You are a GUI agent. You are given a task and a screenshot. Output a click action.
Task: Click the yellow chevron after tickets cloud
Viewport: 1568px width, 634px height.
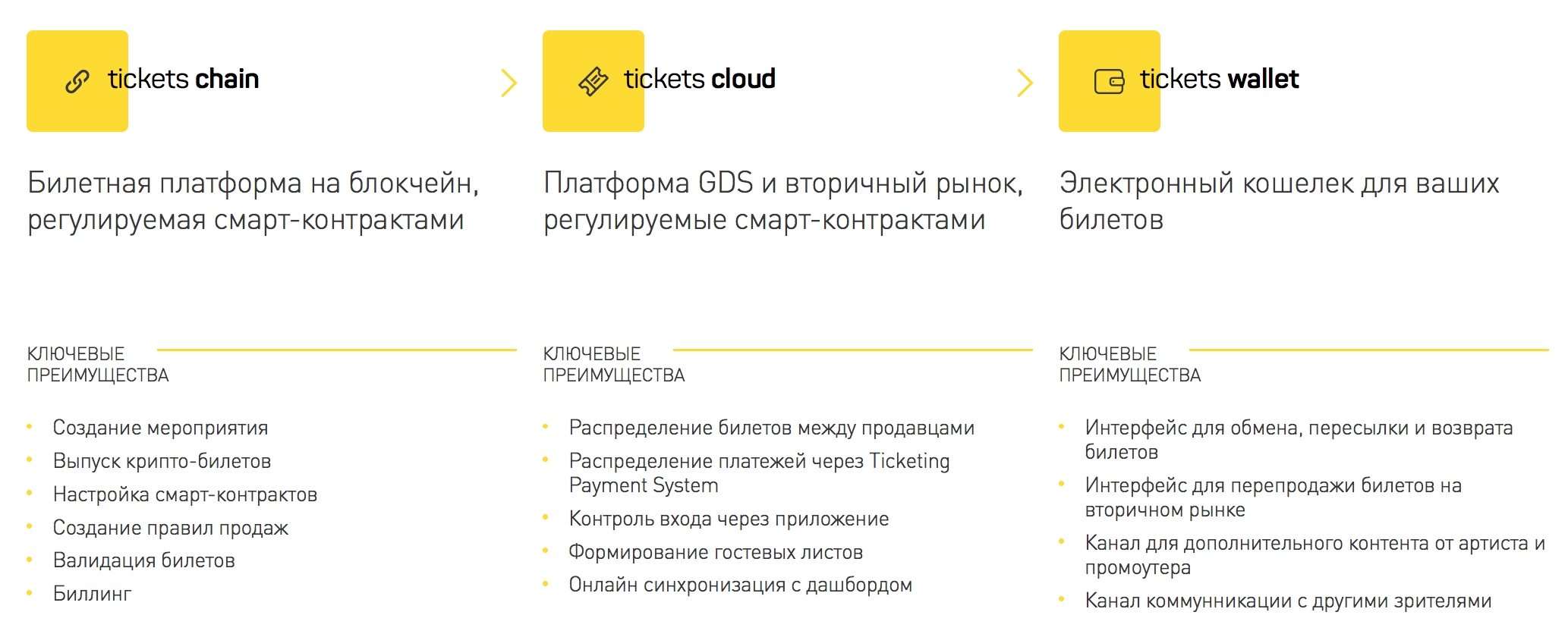point(1025,83)
